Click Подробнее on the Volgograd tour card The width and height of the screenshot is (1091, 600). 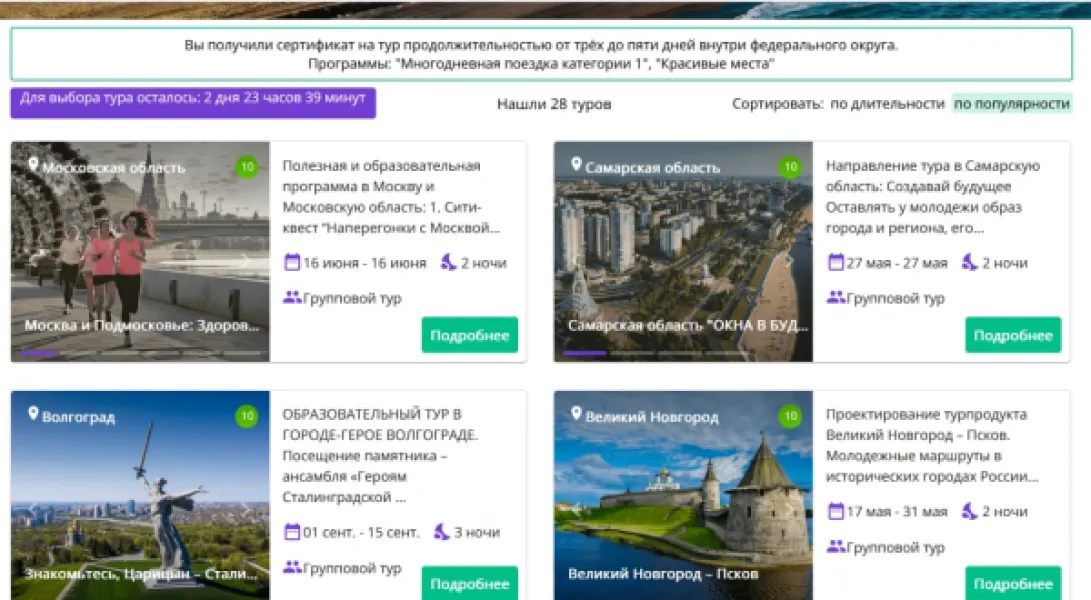470,583
